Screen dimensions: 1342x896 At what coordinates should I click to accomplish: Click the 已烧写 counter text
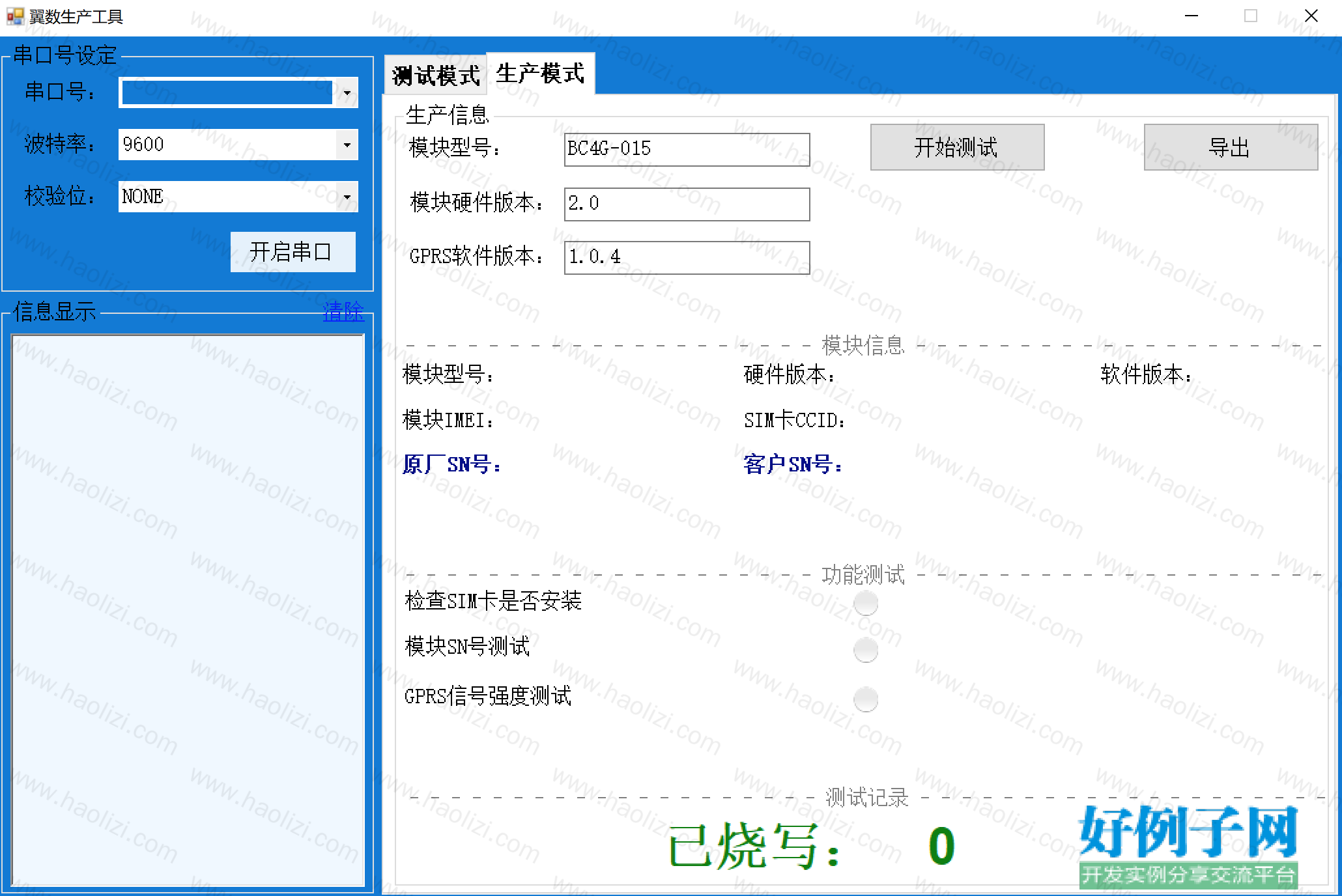[x=756, y=846]
